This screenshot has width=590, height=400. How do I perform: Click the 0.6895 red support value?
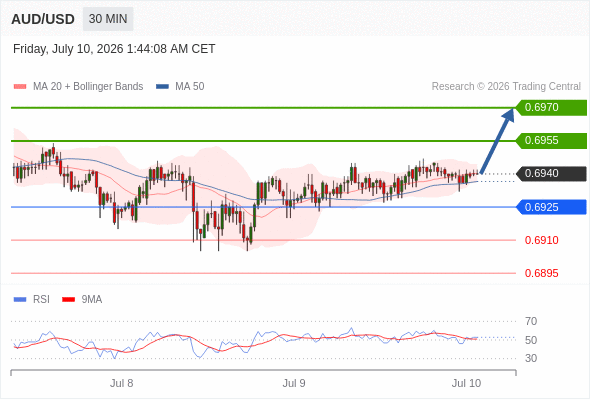tap(541, 273)
